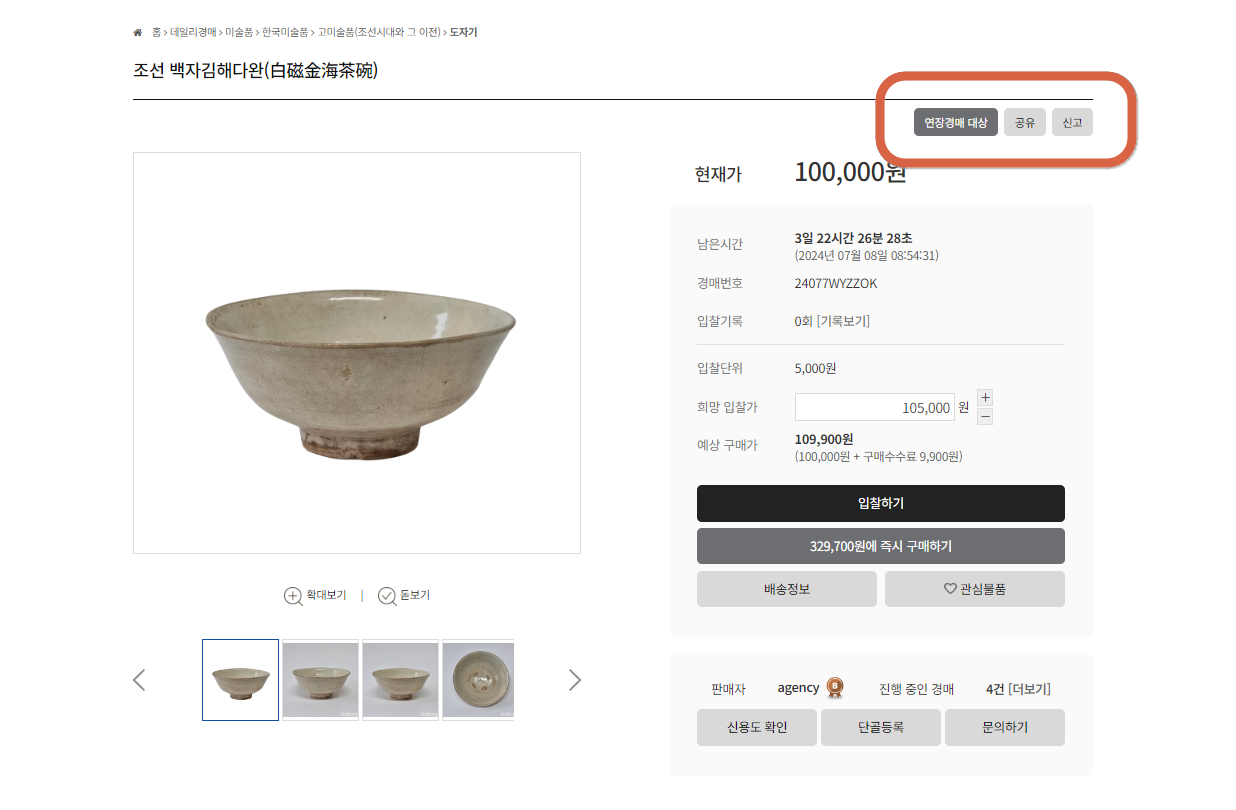1236x810 pixels.
Task: Show next thumbnails with right arrow
Action: (575, 680)
